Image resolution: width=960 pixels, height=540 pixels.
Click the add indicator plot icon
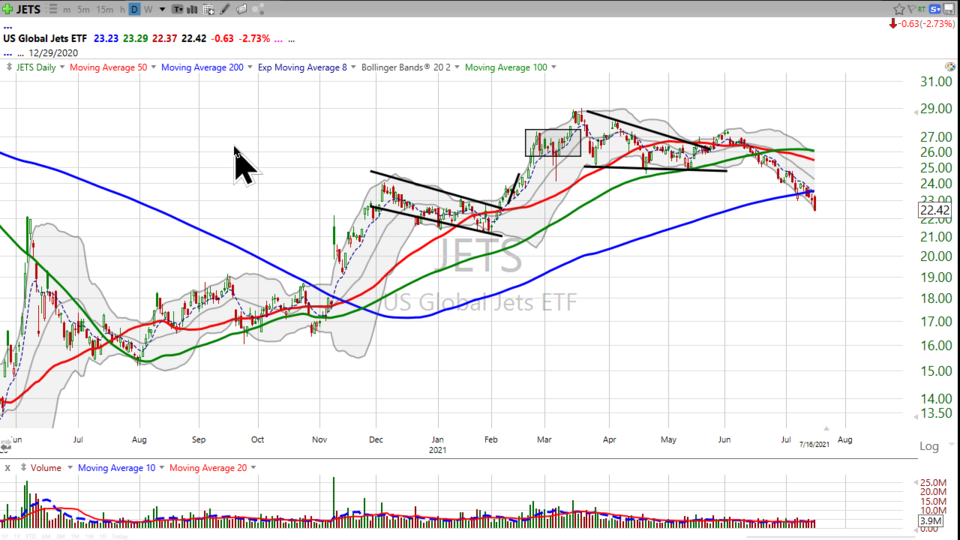click(x=211, y=9)
